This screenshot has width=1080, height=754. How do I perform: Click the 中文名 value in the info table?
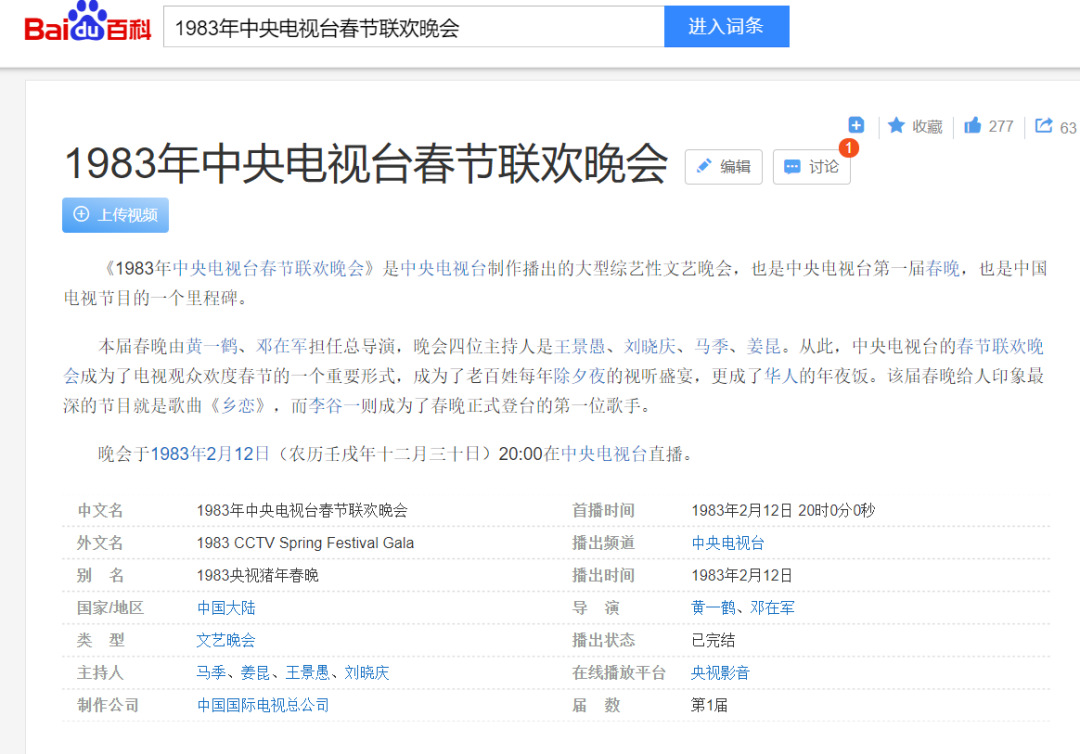(x=302, y=511)
